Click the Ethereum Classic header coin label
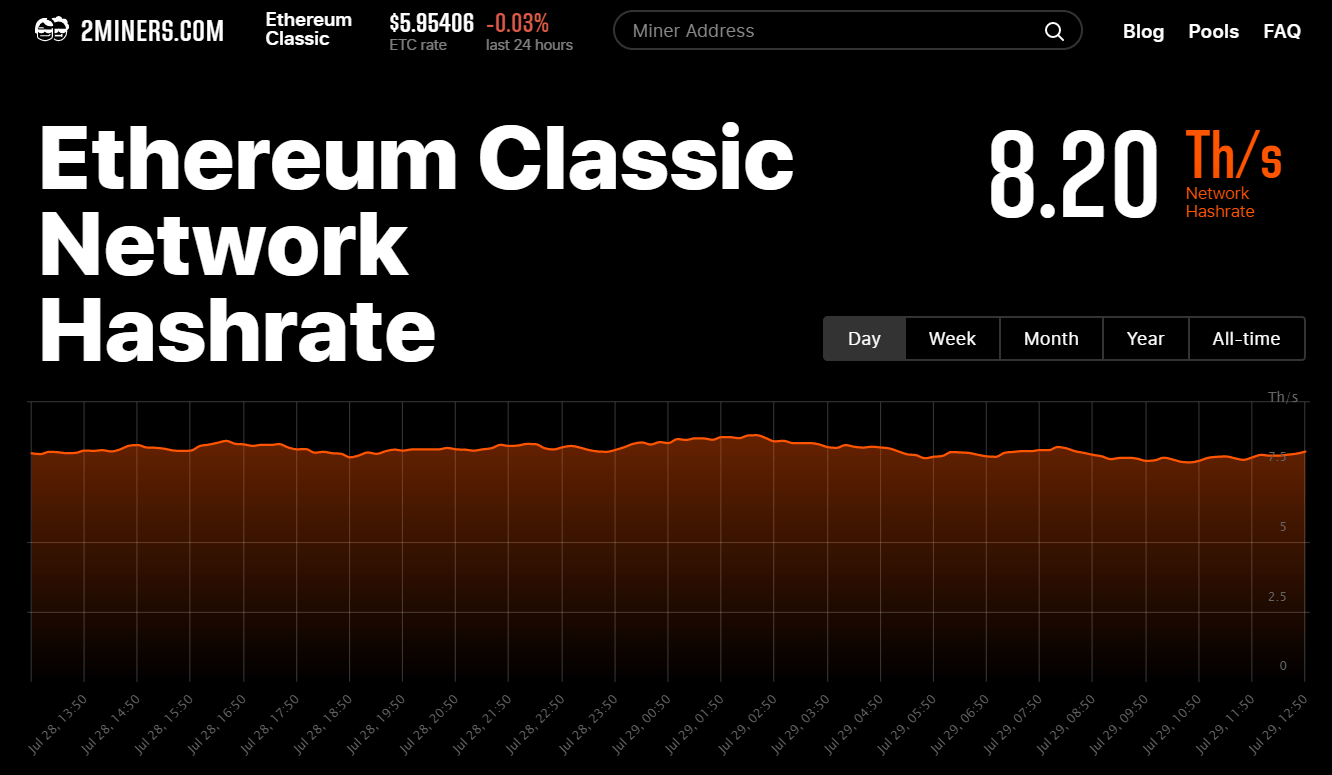 click(x=308, y=30)
